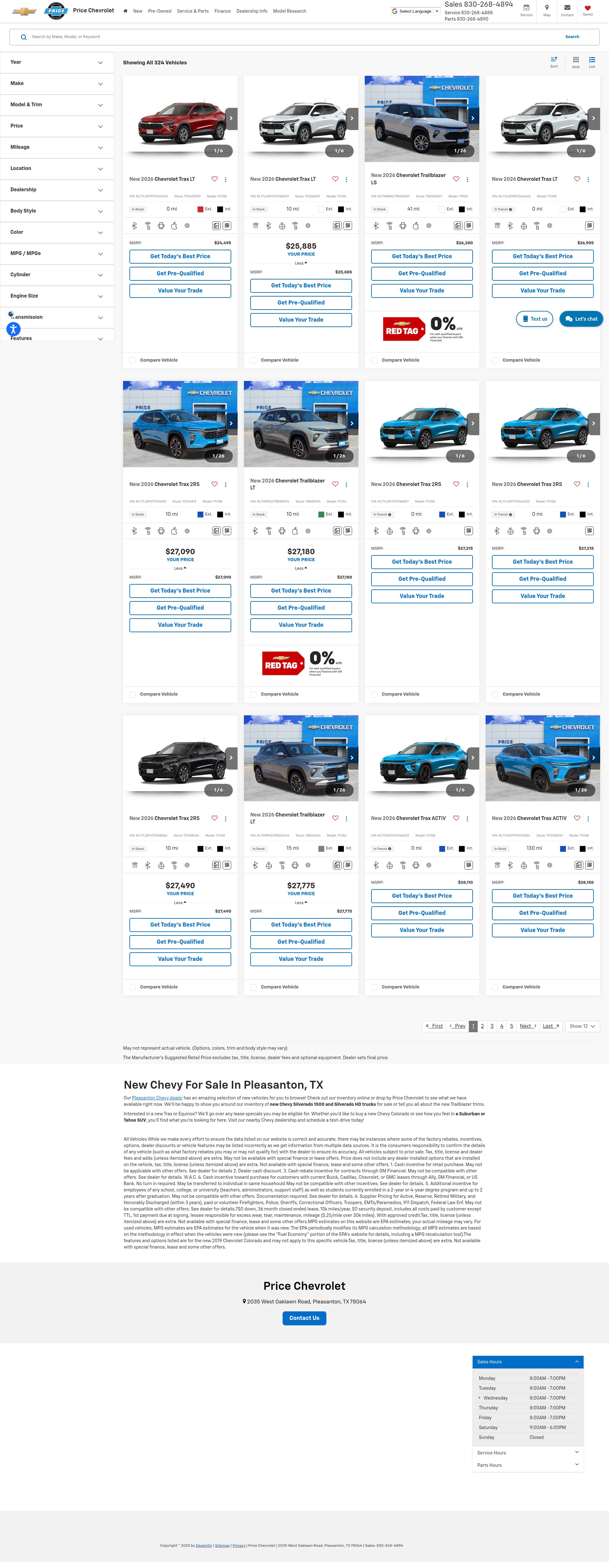Open photo of the $27,490 black Trax 2RS
Viewport: 609px width, 1568px height.
coord(180,758)
